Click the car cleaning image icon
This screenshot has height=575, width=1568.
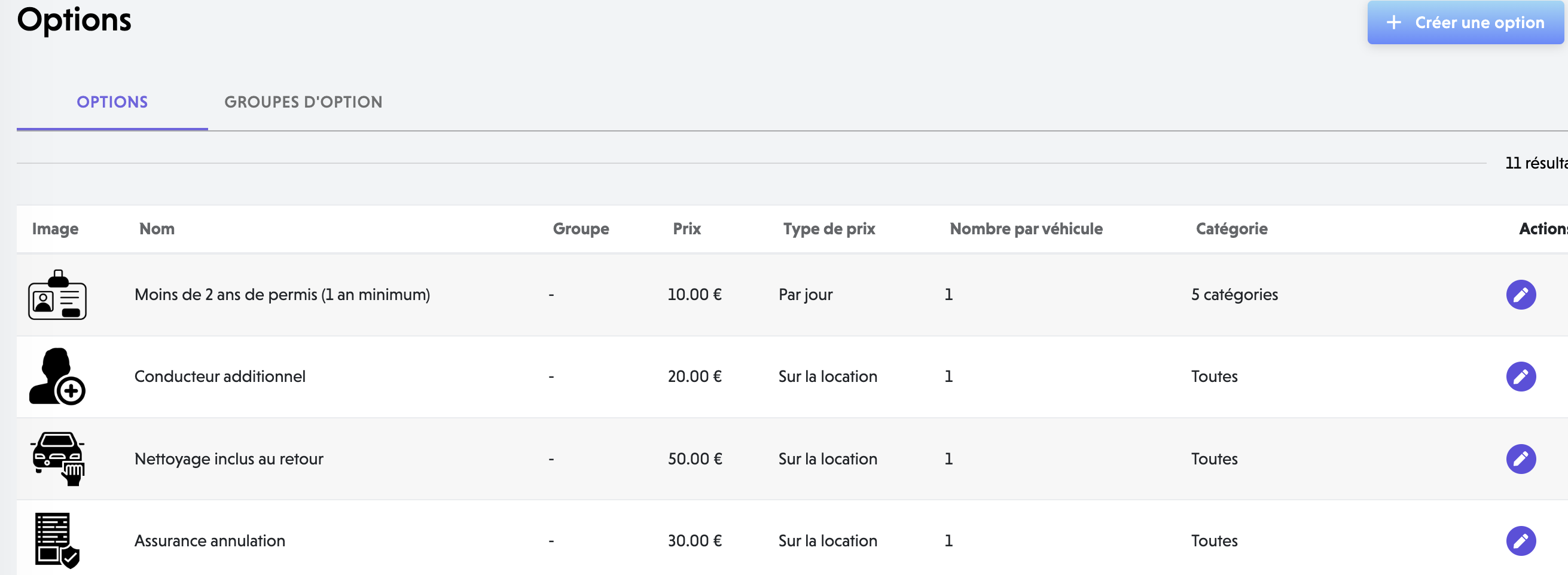(57, 459)
